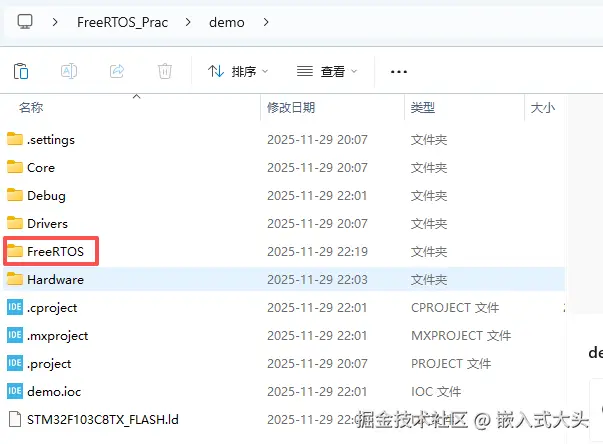Image resolution: width=603 pixels, height=444 pixels.
Task: Sort by the 类型 column header
Action: click(x=423, y=107)
